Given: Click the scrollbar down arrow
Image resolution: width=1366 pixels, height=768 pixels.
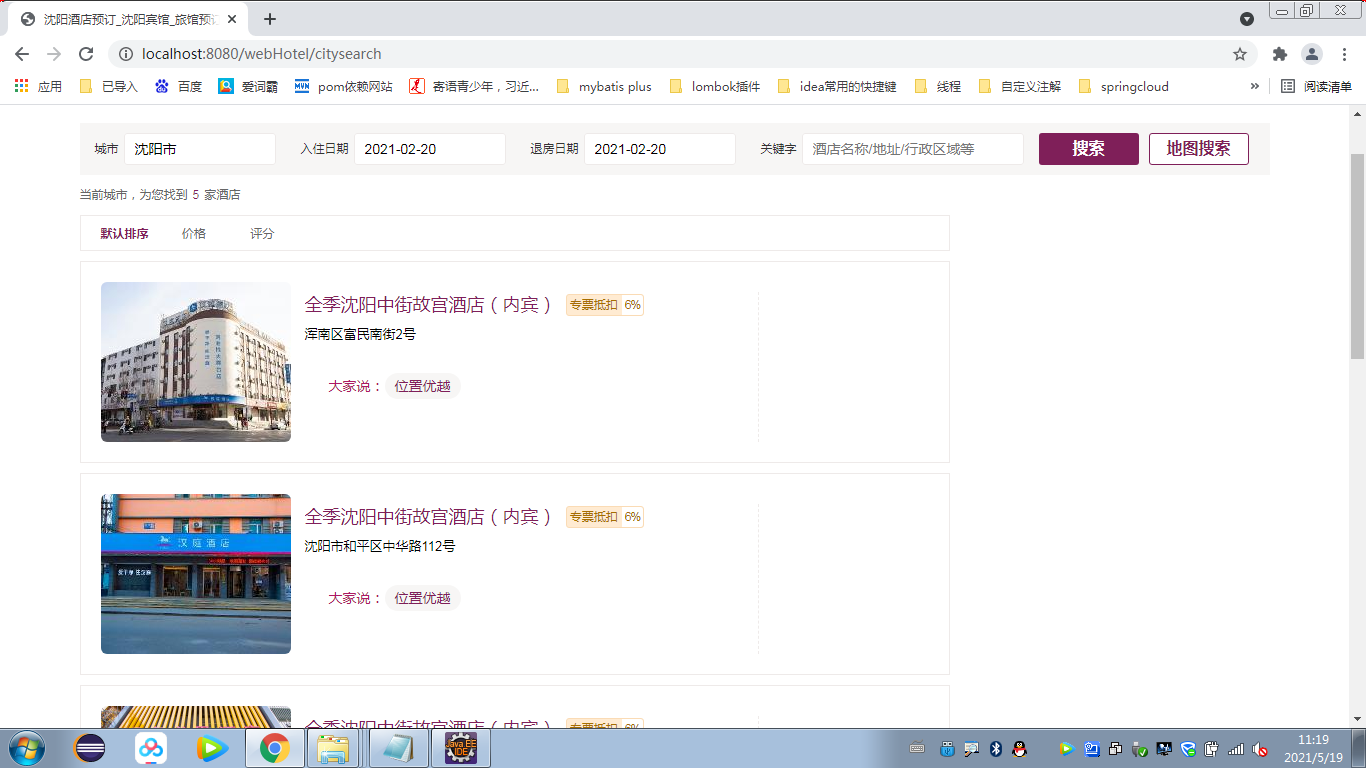Looking at the screenshot, I should [1357, 718].
